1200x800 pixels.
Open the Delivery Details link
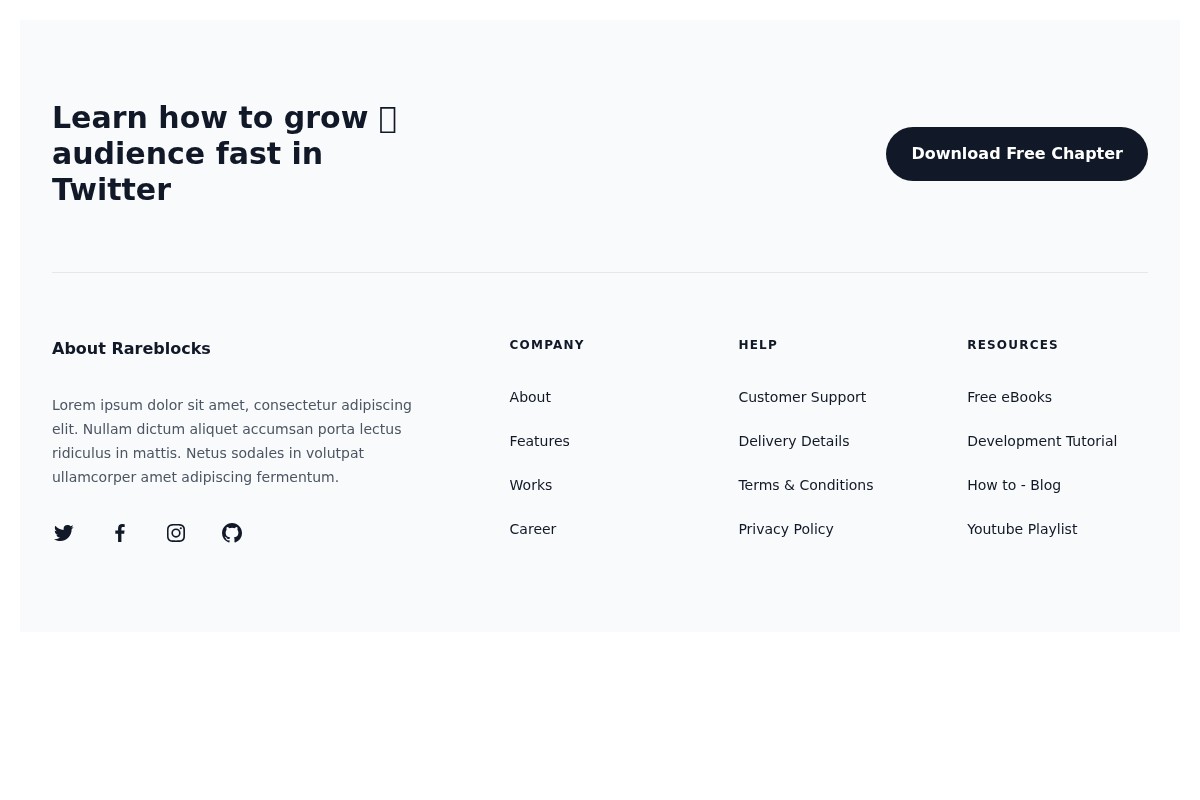(x=793, y=441)
